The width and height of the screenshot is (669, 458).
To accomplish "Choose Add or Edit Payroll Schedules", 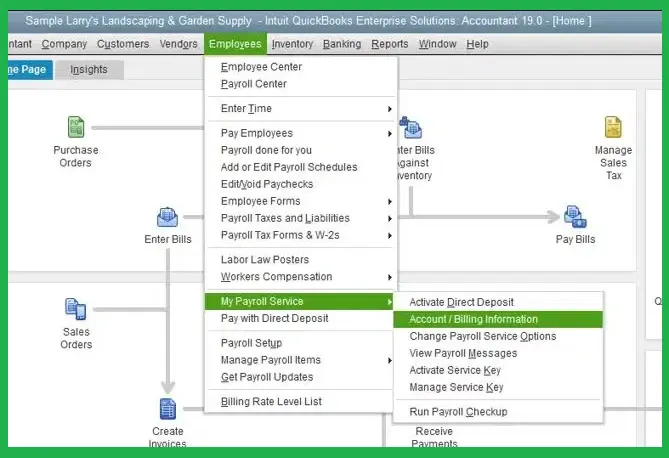I will (x=301, y=167).
